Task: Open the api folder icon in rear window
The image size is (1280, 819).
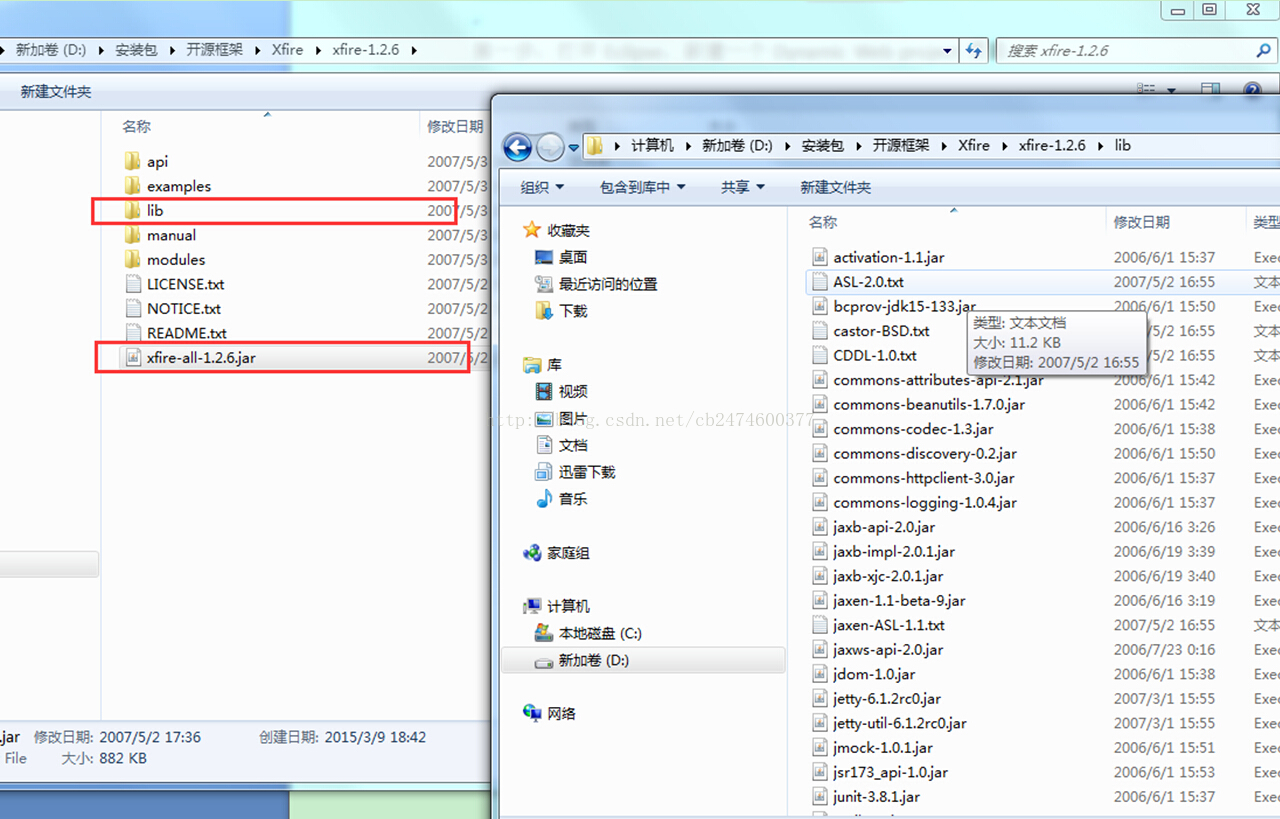Action: pos(132,161)
